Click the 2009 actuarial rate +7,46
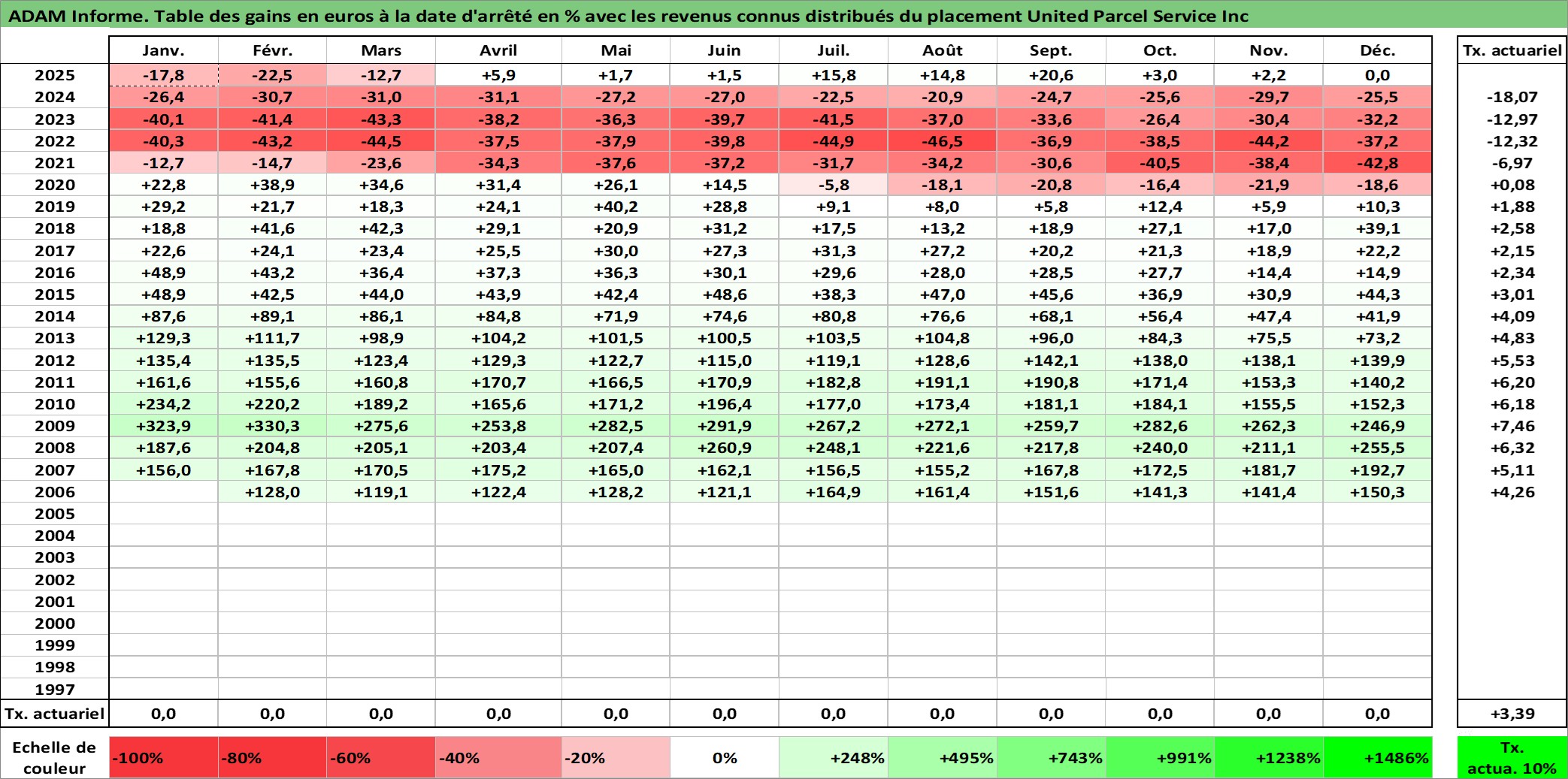 pos(1512,426)
